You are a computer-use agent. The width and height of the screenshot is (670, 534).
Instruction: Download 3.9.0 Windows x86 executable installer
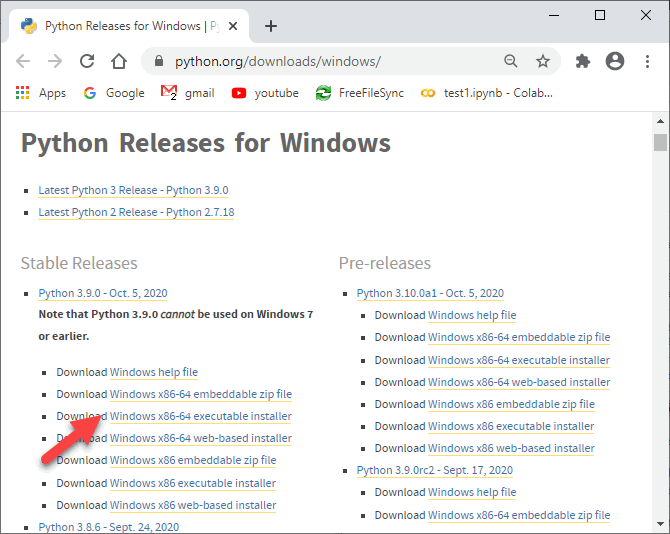point(193,483)
